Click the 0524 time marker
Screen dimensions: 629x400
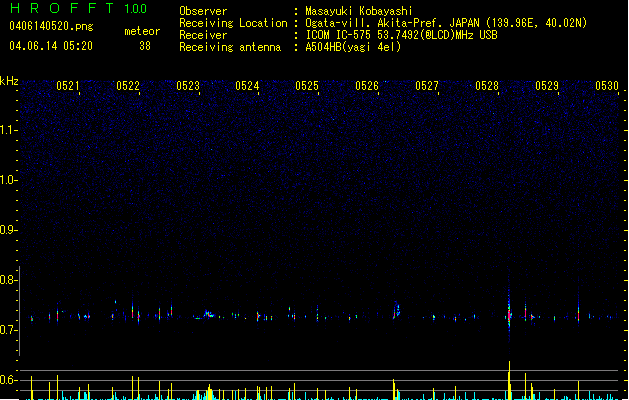coord(247,86)
